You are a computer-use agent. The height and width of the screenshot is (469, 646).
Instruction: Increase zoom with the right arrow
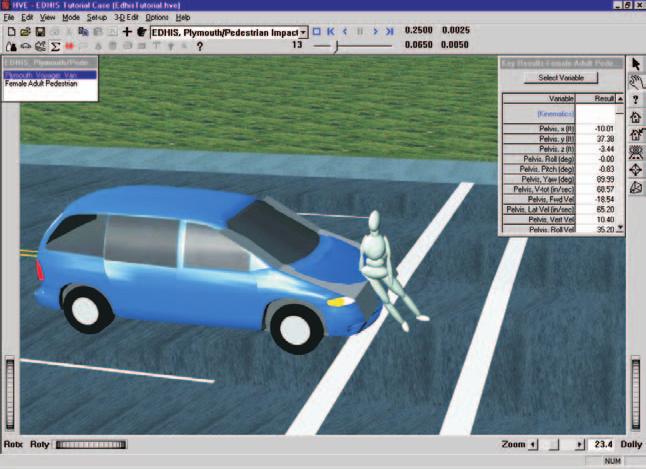coord(580,445)
